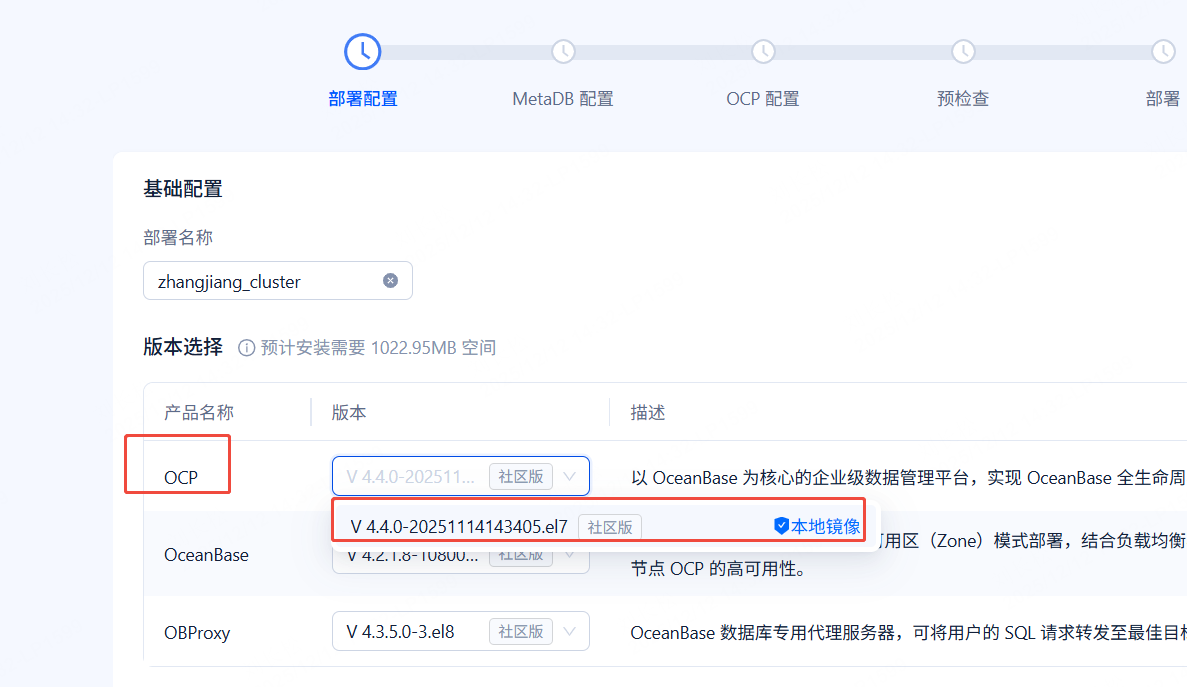This screenshot has height=687, width=1187.
Task: Click the 部署 step circle icon
Action: [1163, 51]
